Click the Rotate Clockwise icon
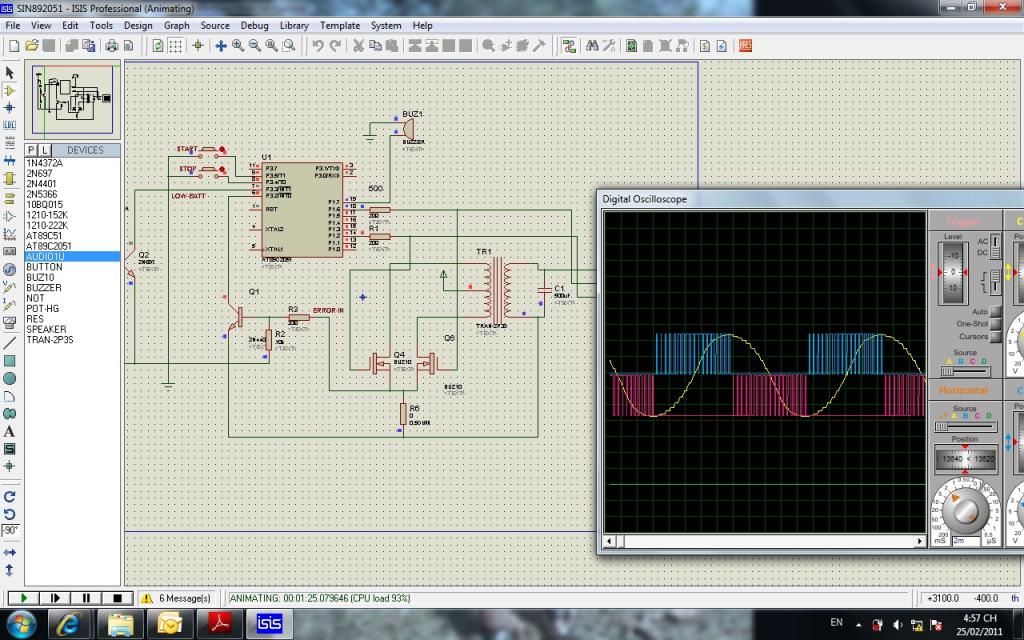The image size is (1024, 640). [10, 496]
